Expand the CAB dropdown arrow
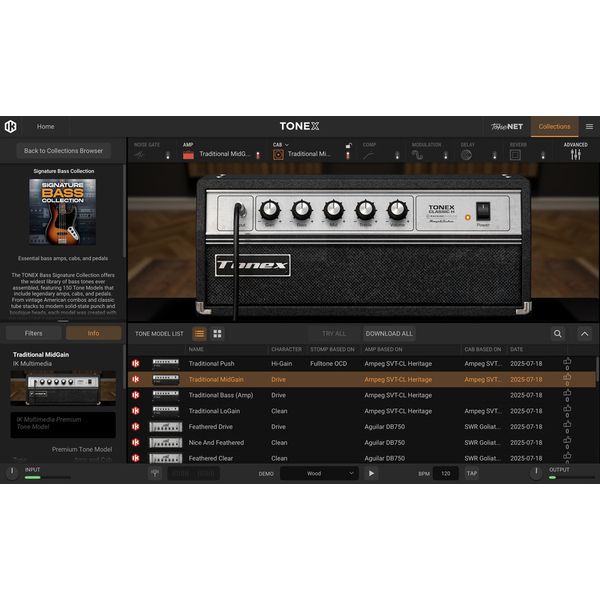 287,145
